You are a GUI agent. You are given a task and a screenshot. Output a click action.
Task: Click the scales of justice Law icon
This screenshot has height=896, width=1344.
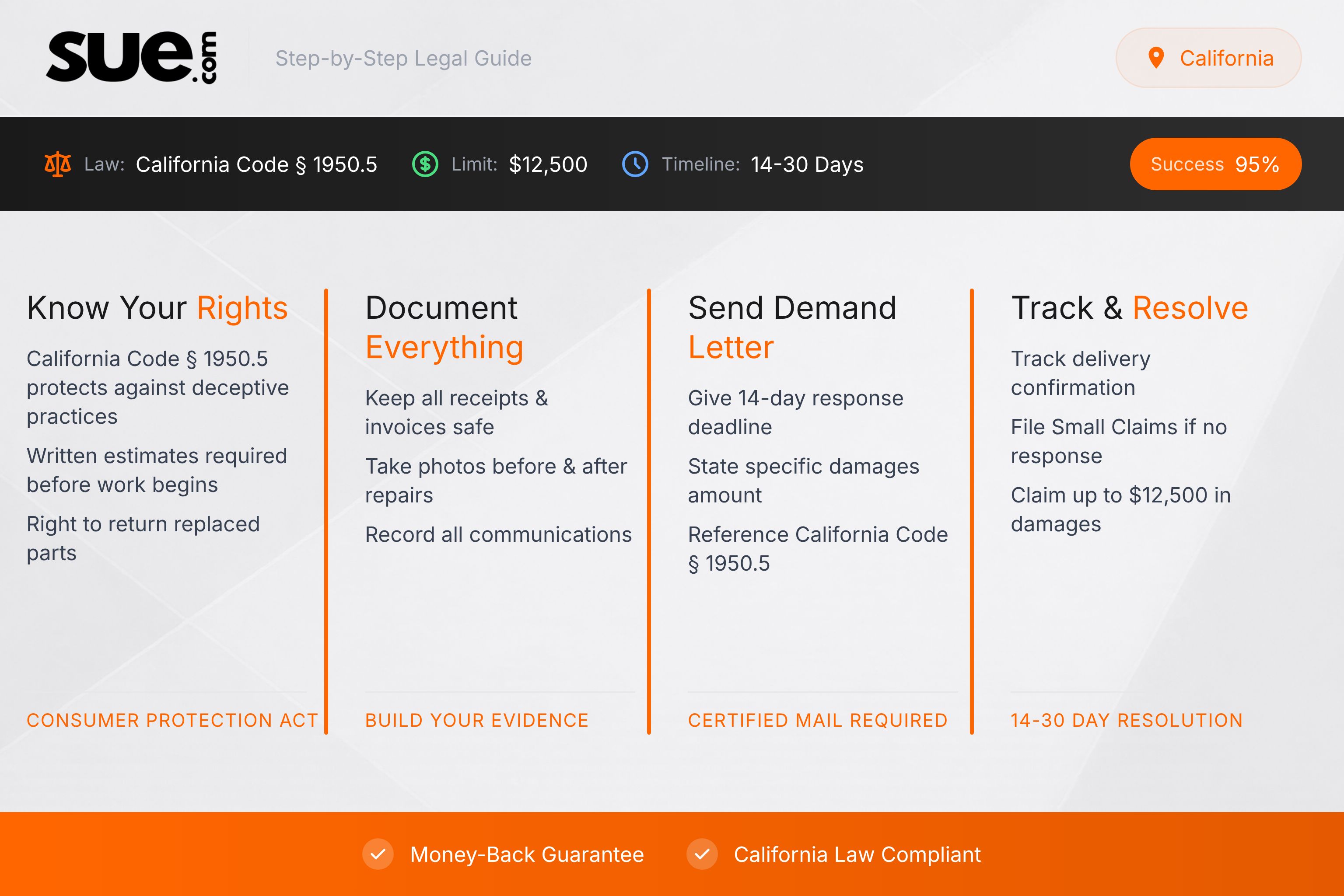(59, 164)
